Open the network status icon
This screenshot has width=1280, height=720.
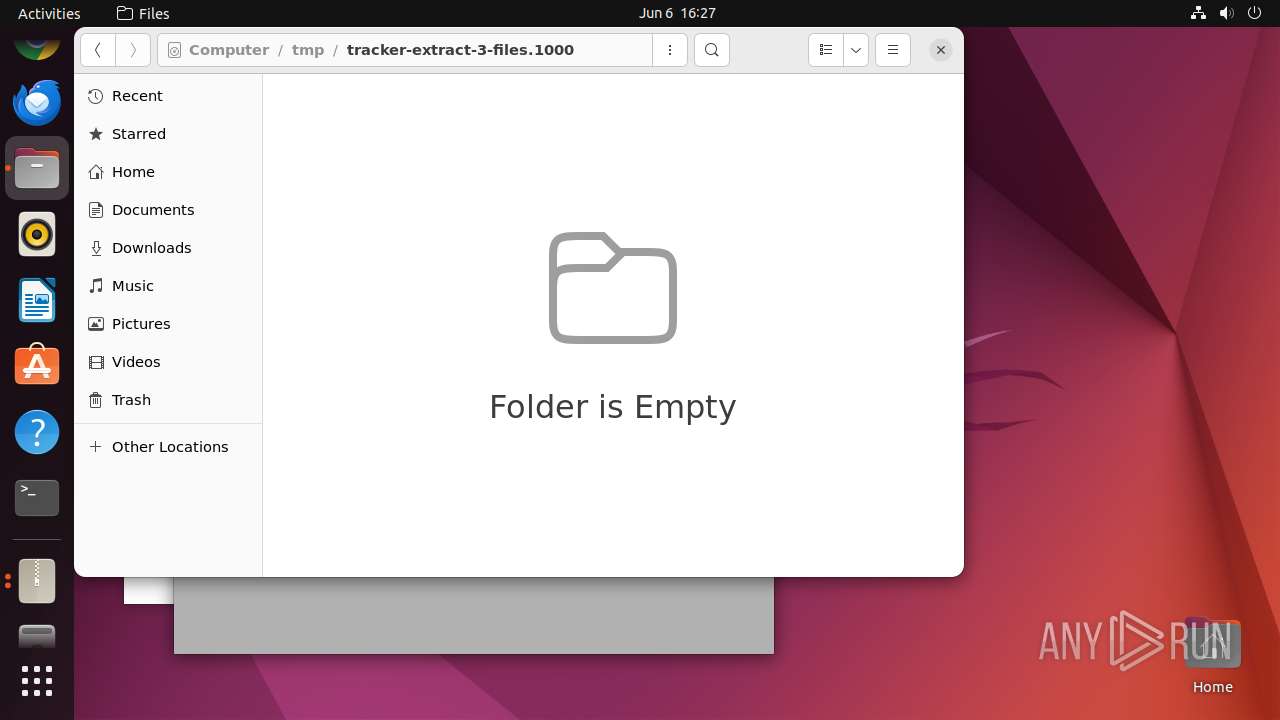pos(1198,13)
